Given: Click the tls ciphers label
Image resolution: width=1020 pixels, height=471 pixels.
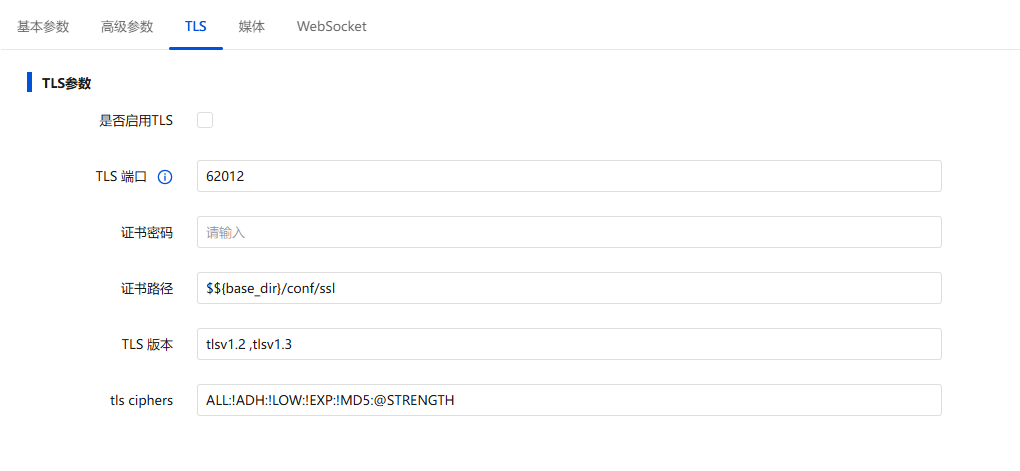Looking at the screenshot, I should [141, 401].
